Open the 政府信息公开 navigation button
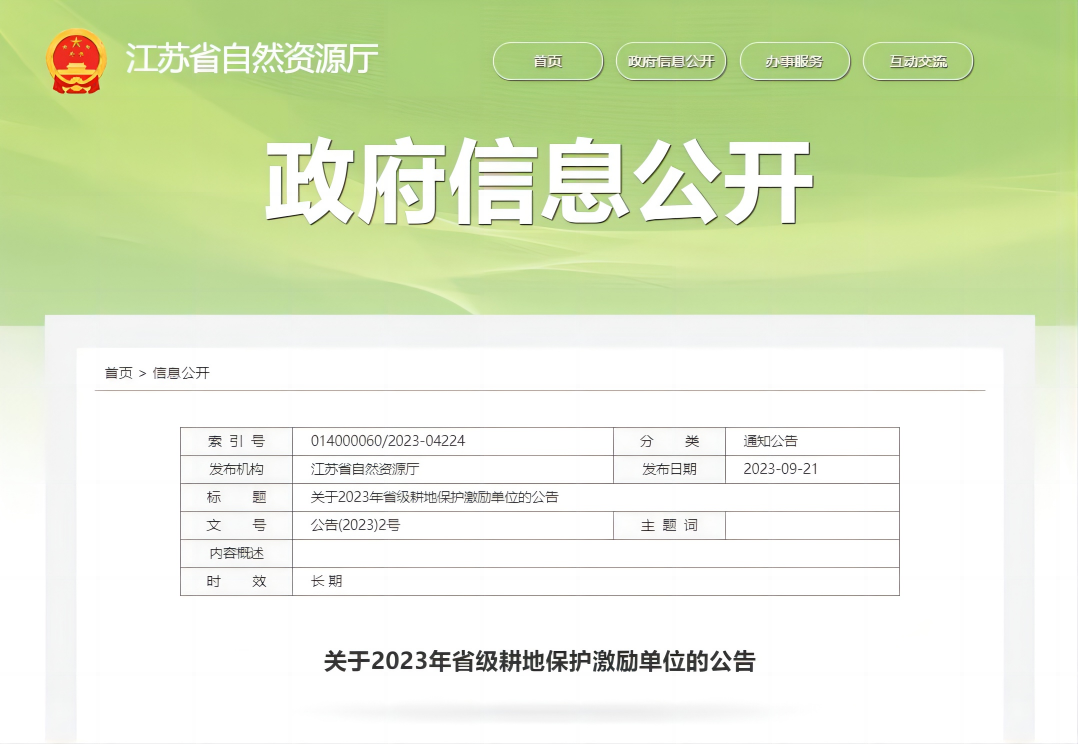Image resolution: width=1078 pixels, height=744 pixels. 671,61
